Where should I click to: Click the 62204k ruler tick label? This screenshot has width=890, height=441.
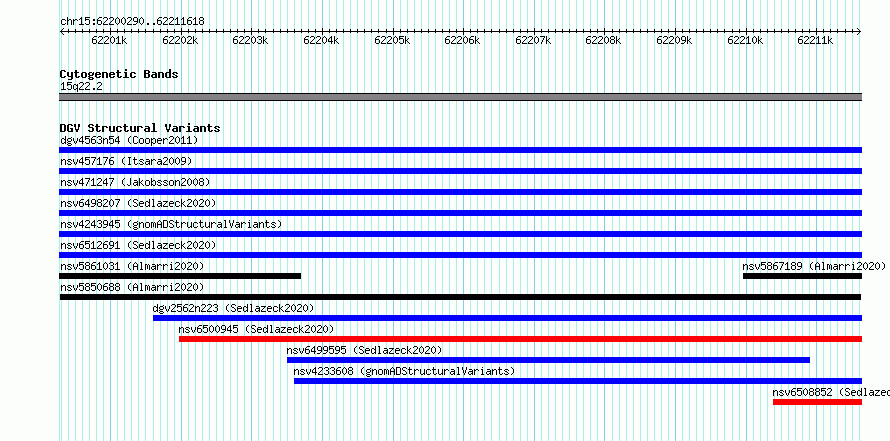(321, 40)
